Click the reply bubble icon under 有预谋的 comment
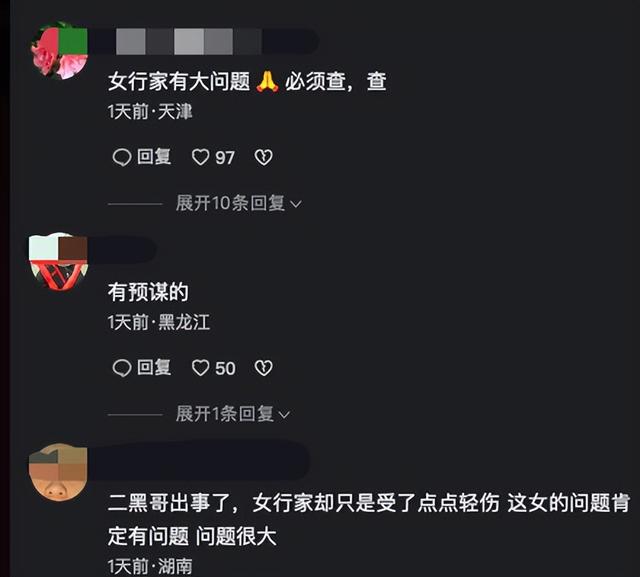The width and height of the screenshot is (640, 577). [x=122, y=368]
